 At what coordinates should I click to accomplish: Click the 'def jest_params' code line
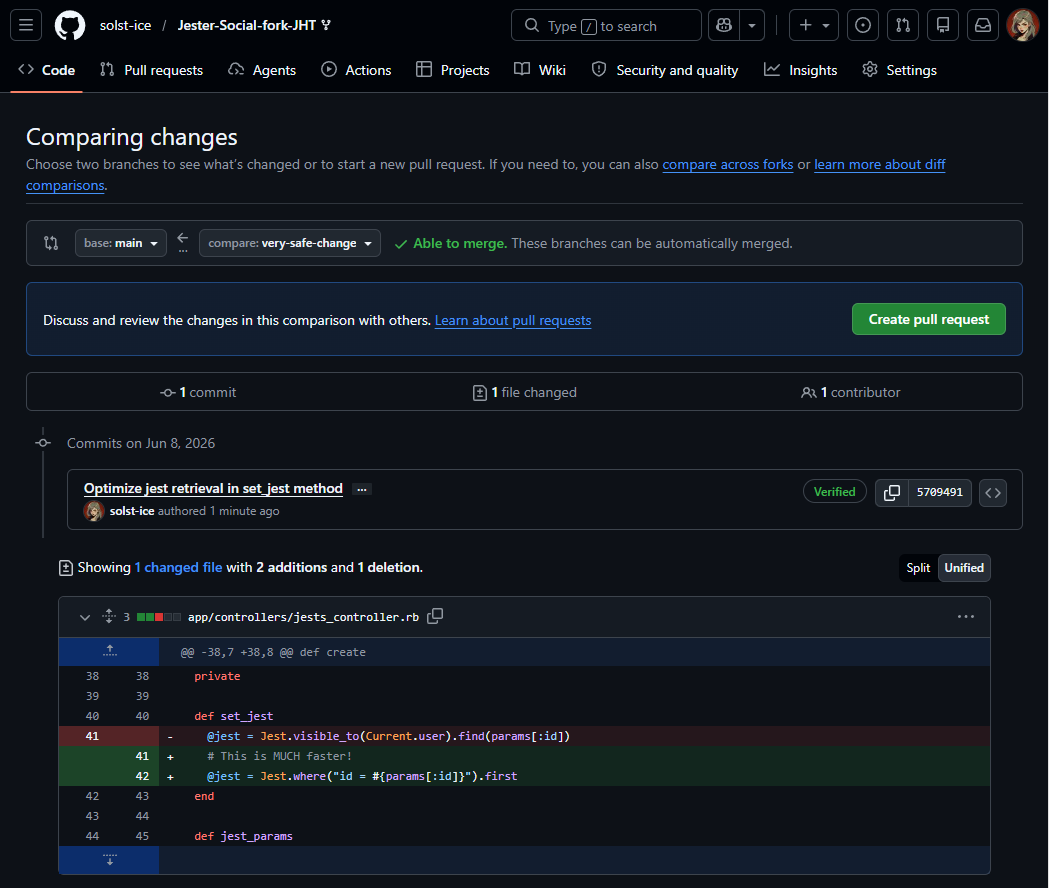(244, 836)
